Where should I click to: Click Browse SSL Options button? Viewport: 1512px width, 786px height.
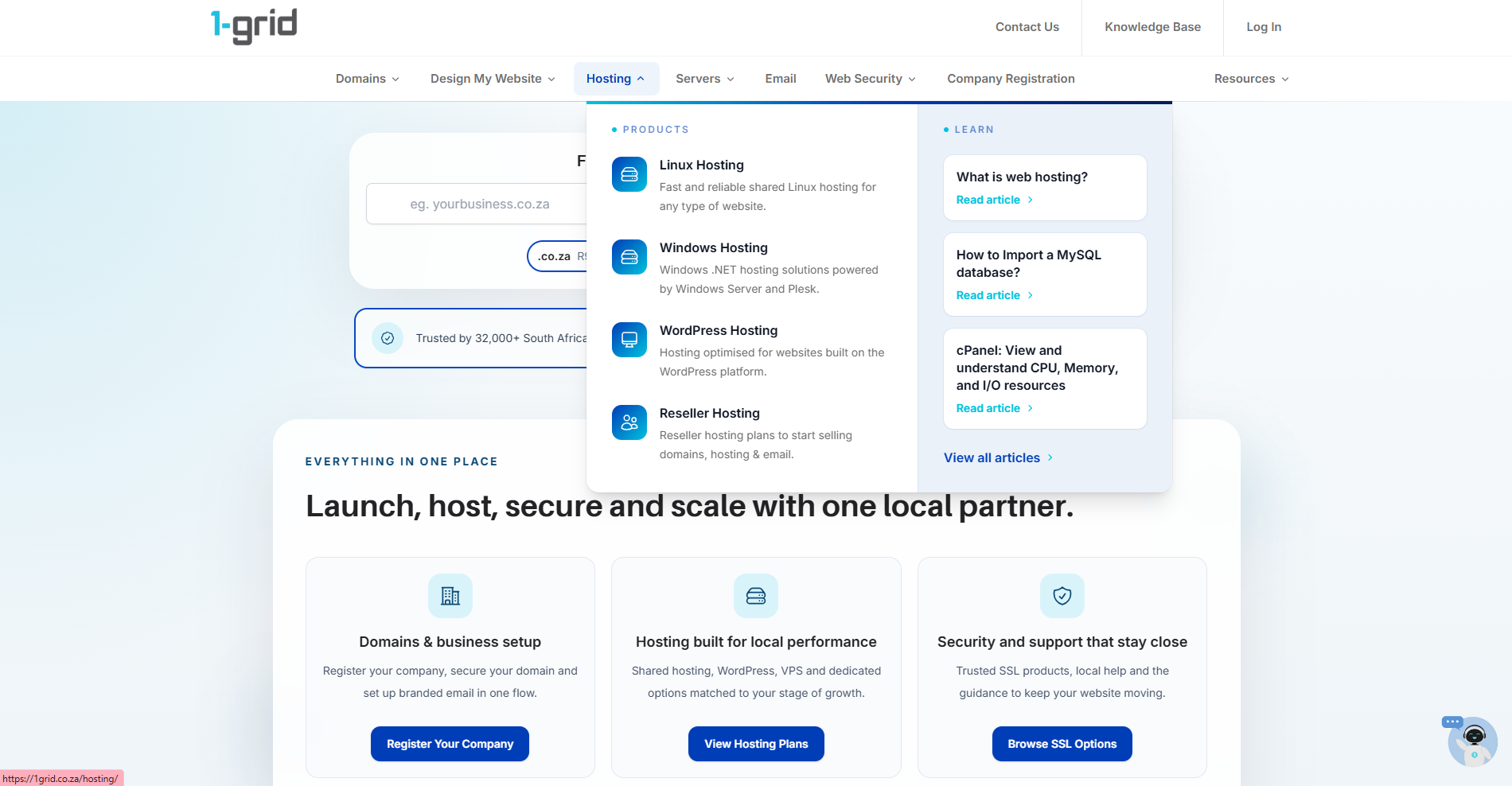1062,744
